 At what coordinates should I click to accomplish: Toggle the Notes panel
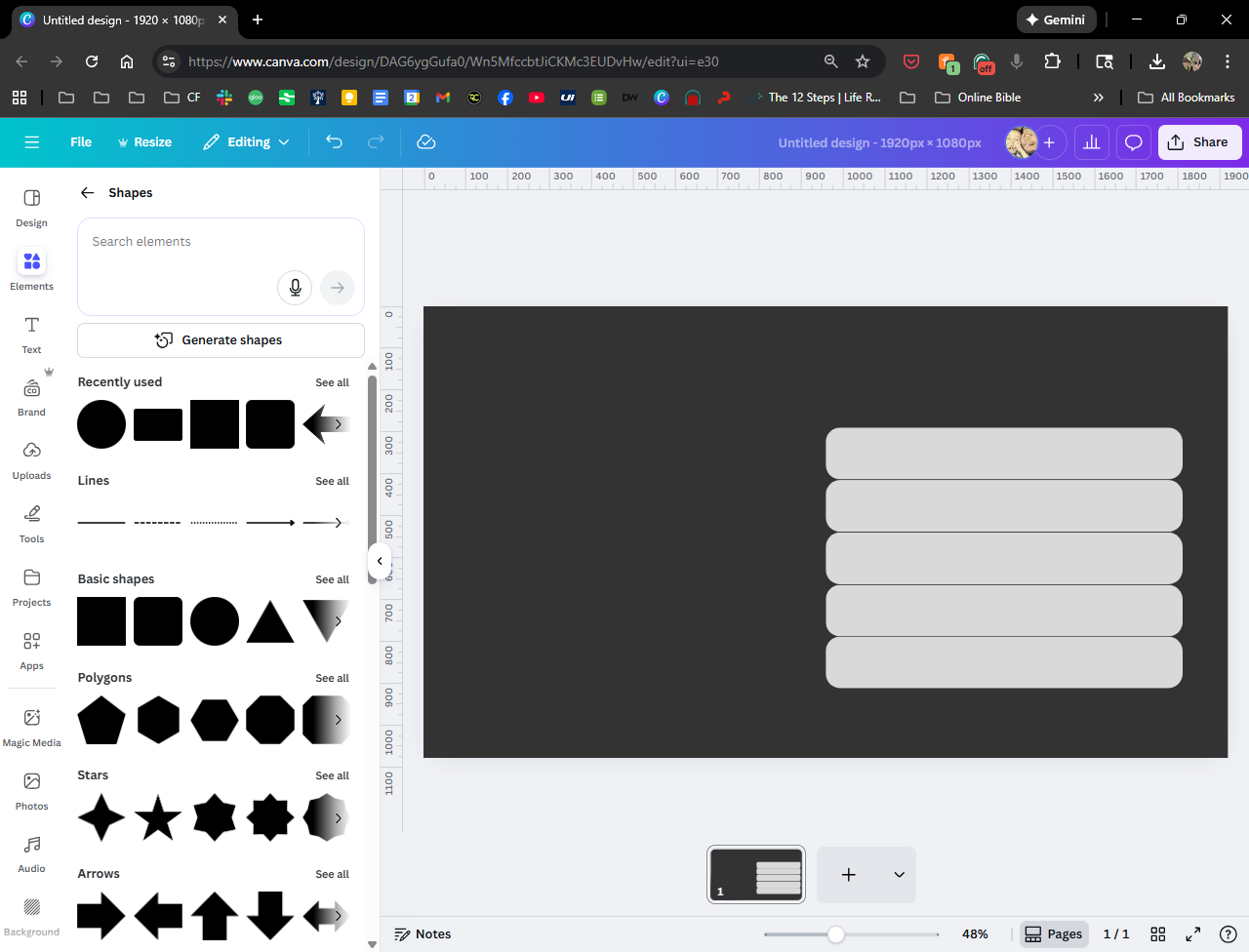tap(423, 934)
